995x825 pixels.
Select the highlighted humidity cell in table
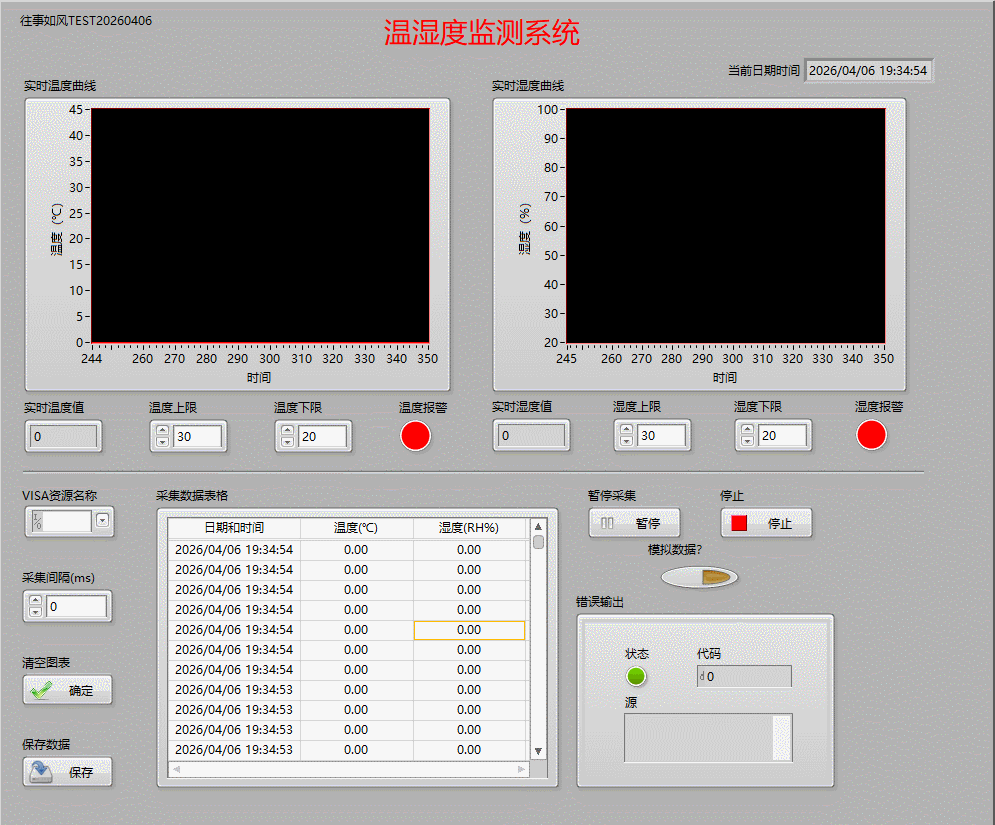pos(469,630)
